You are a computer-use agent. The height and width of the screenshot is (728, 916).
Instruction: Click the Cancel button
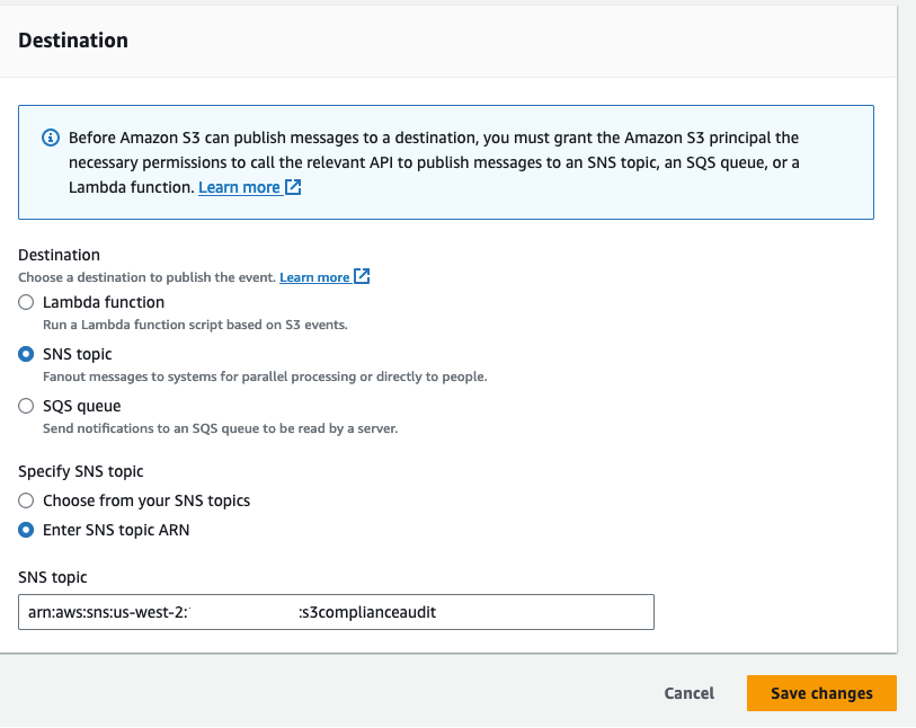688,692
